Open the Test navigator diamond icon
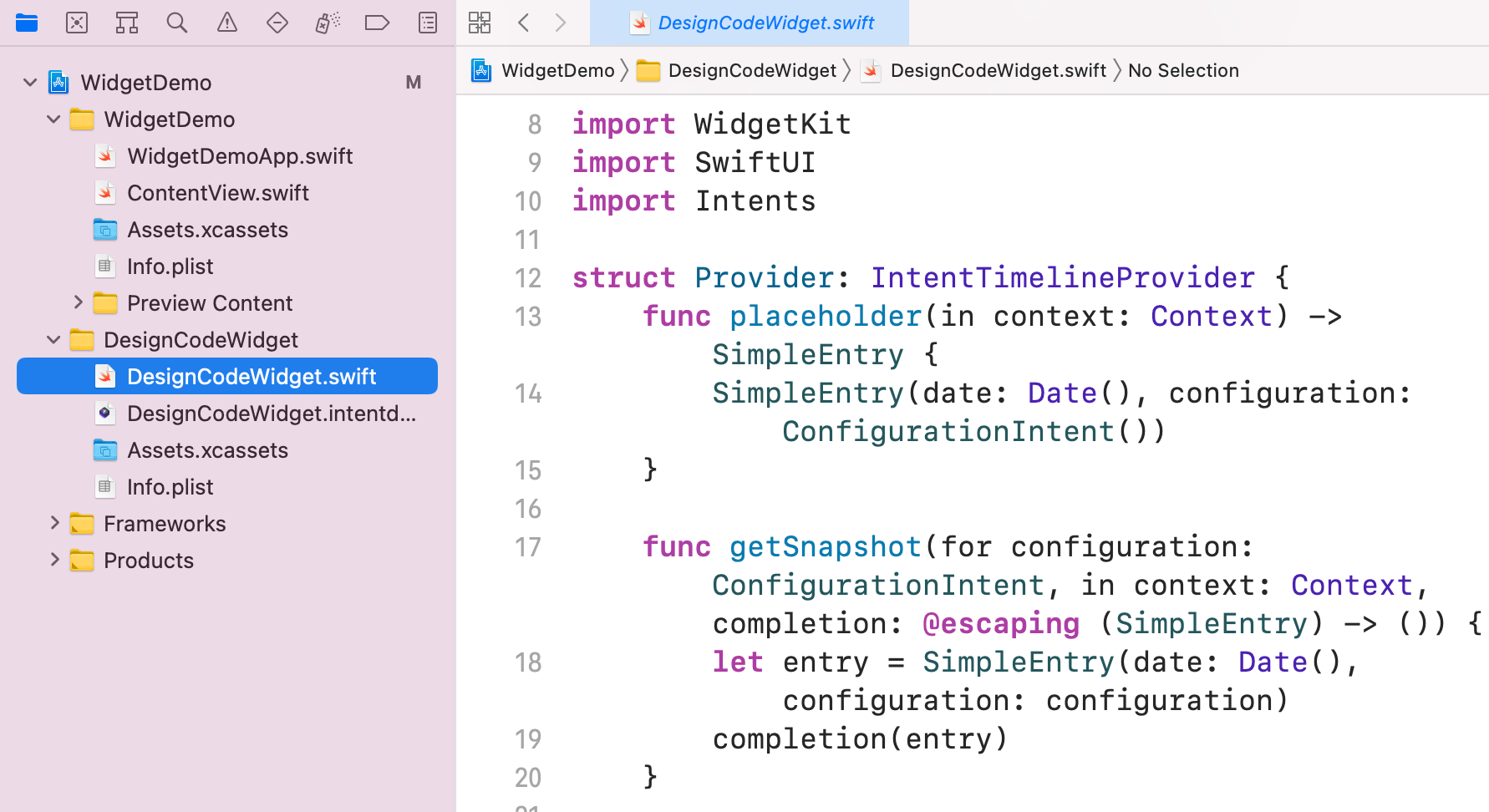Screen dimensions: 1489x812 coord(277,23)
